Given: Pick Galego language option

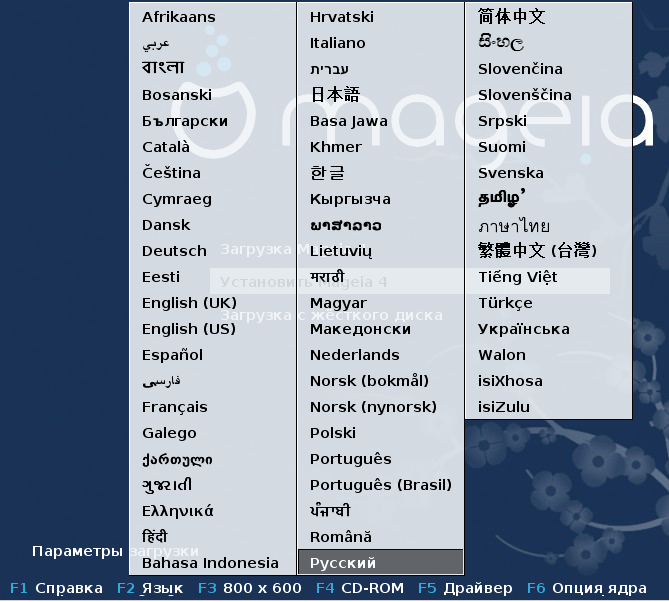Looking at the screenshot, I should tap(169, 433).
